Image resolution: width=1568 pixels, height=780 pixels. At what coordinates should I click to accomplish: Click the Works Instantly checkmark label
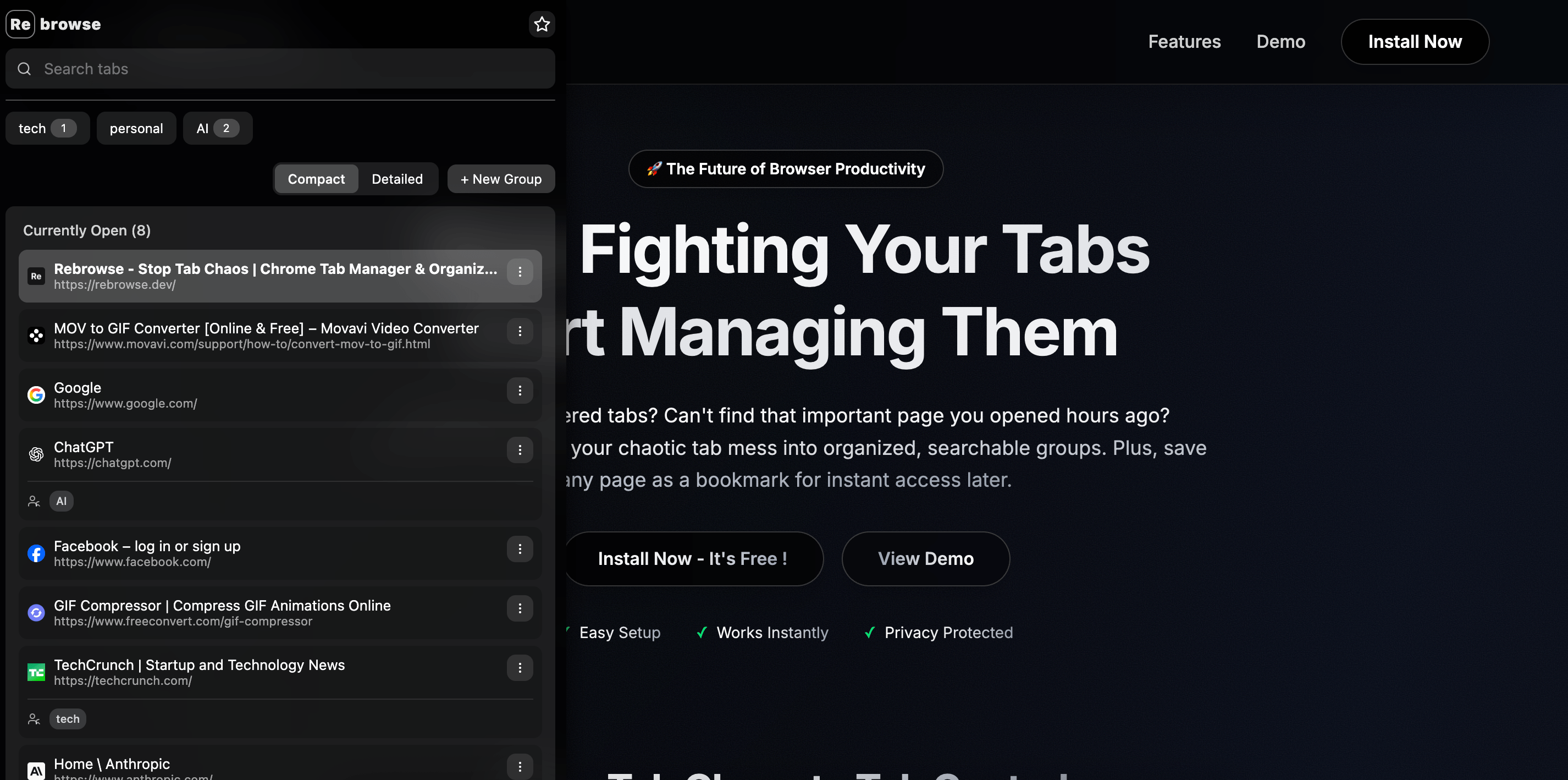click(763, 633)
